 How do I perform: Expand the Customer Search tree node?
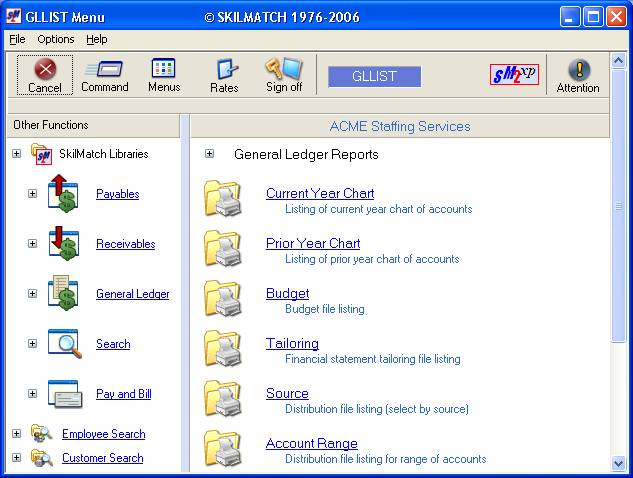pos(16,458)
